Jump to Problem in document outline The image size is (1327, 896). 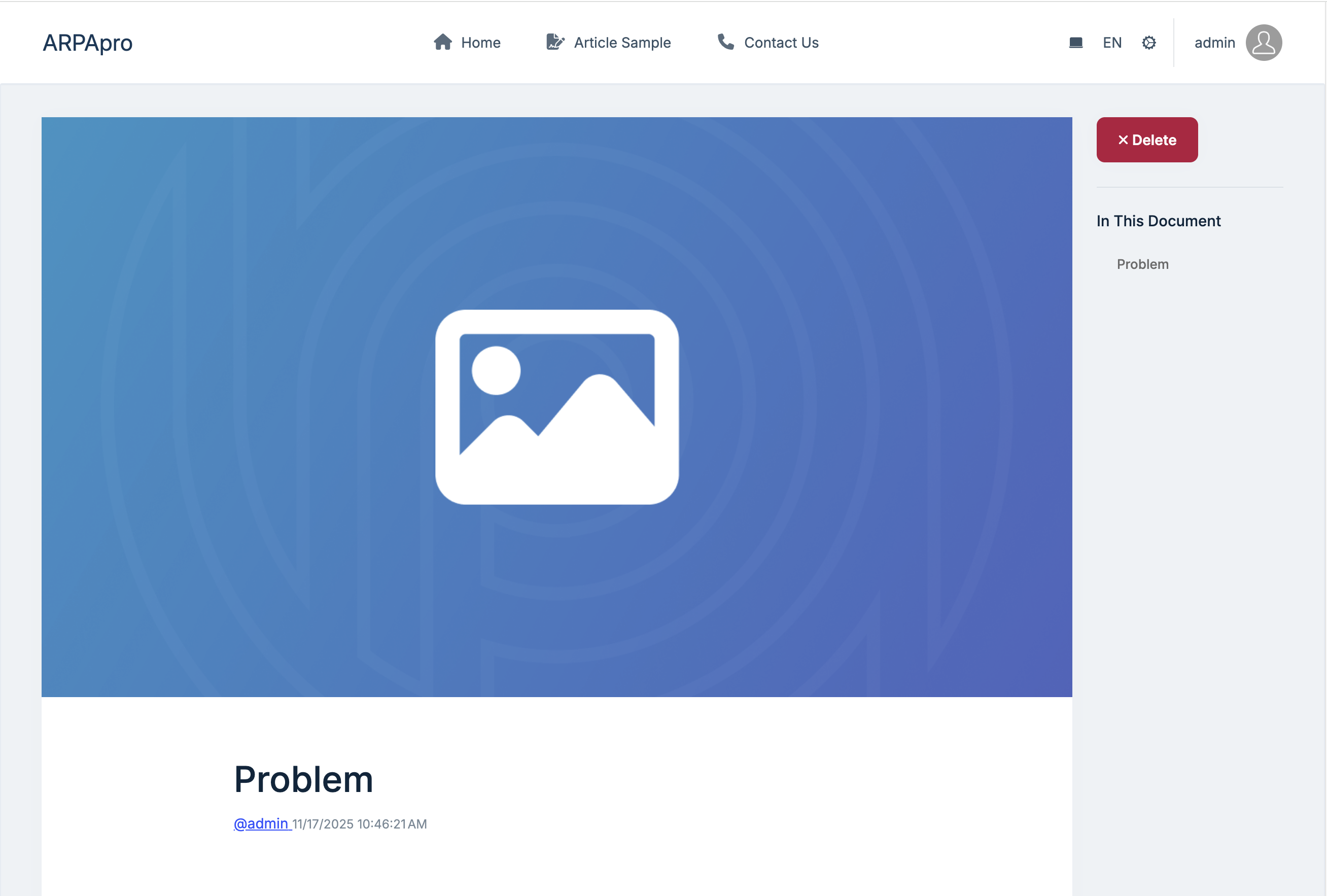1142,264
